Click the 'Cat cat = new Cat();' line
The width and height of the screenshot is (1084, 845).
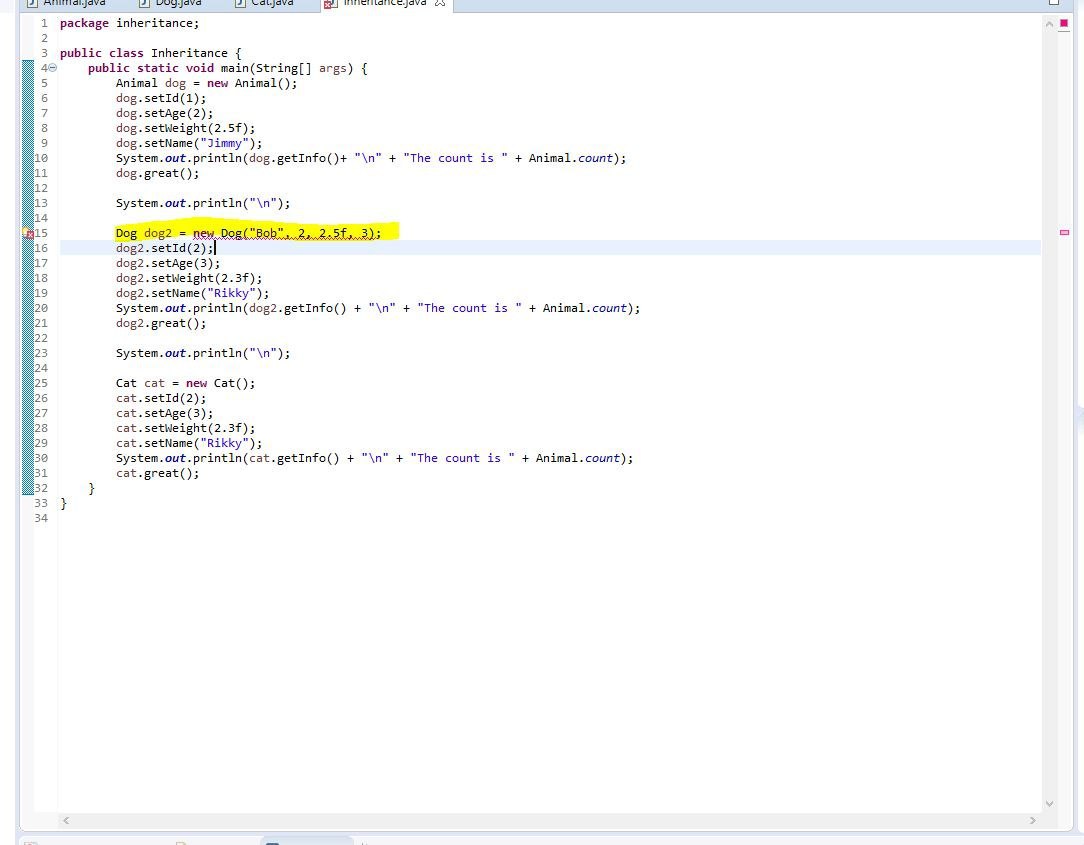tap(185, 383)
